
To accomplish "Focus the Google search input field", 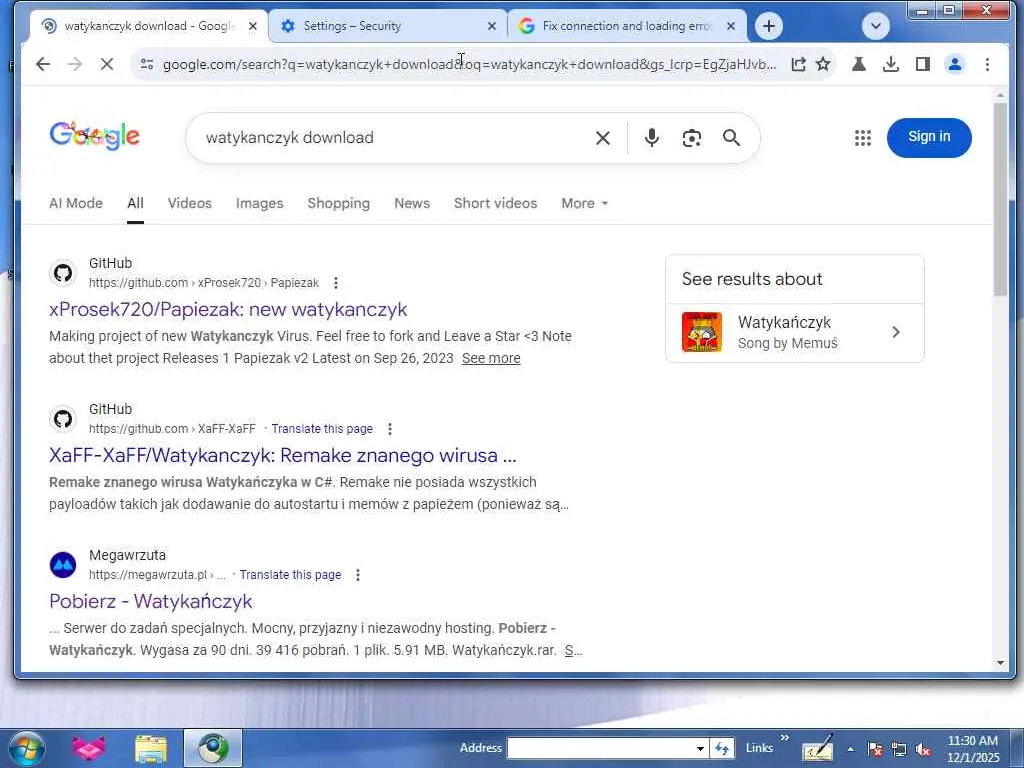I will (392, 138).
